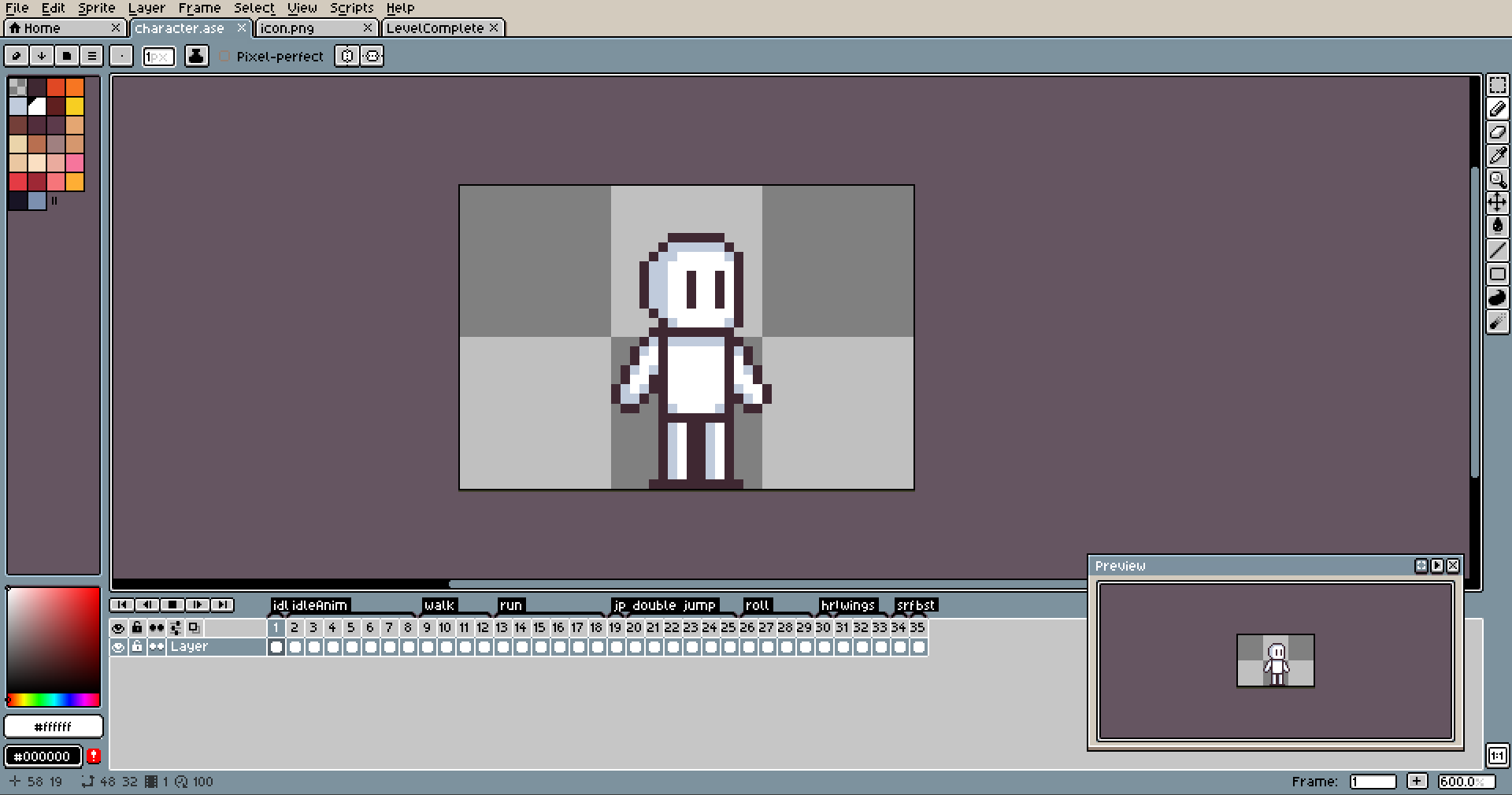Select the Line tool
The image size is (1512, 795).
point(1497,250)
